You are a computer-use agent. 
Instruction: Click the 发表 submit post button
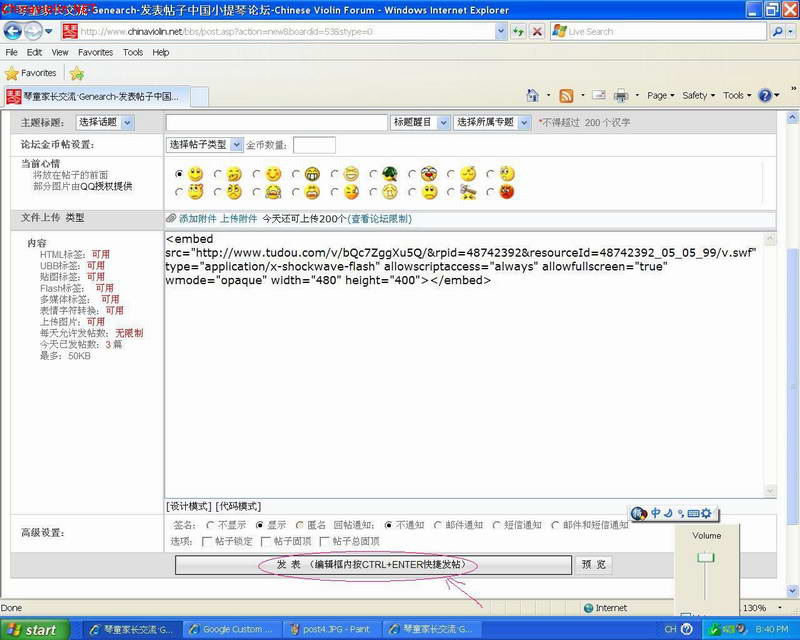point(373,564)
